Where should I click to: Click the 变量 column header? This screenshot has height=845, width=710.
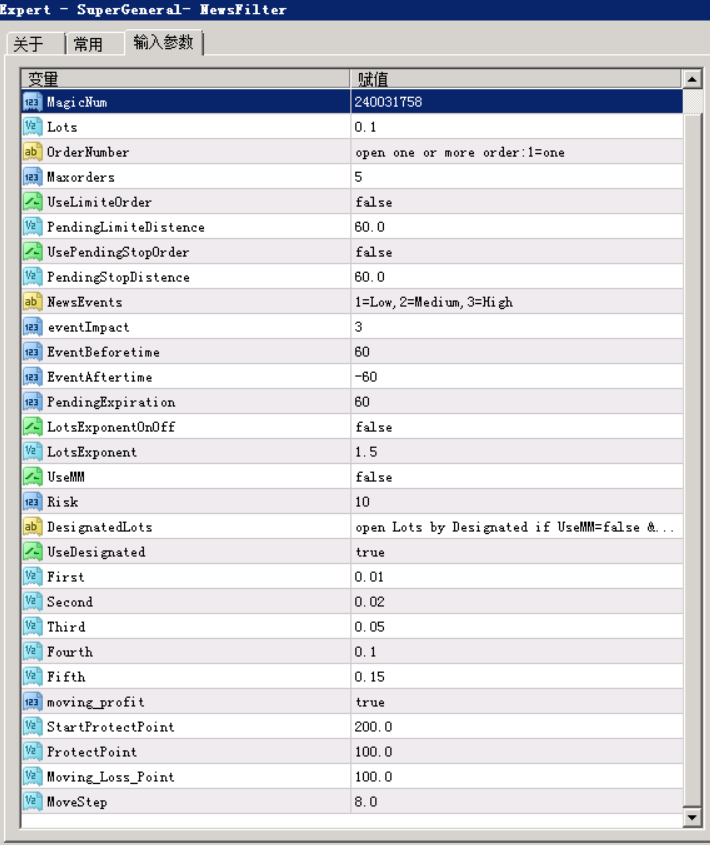click(185, 79)
